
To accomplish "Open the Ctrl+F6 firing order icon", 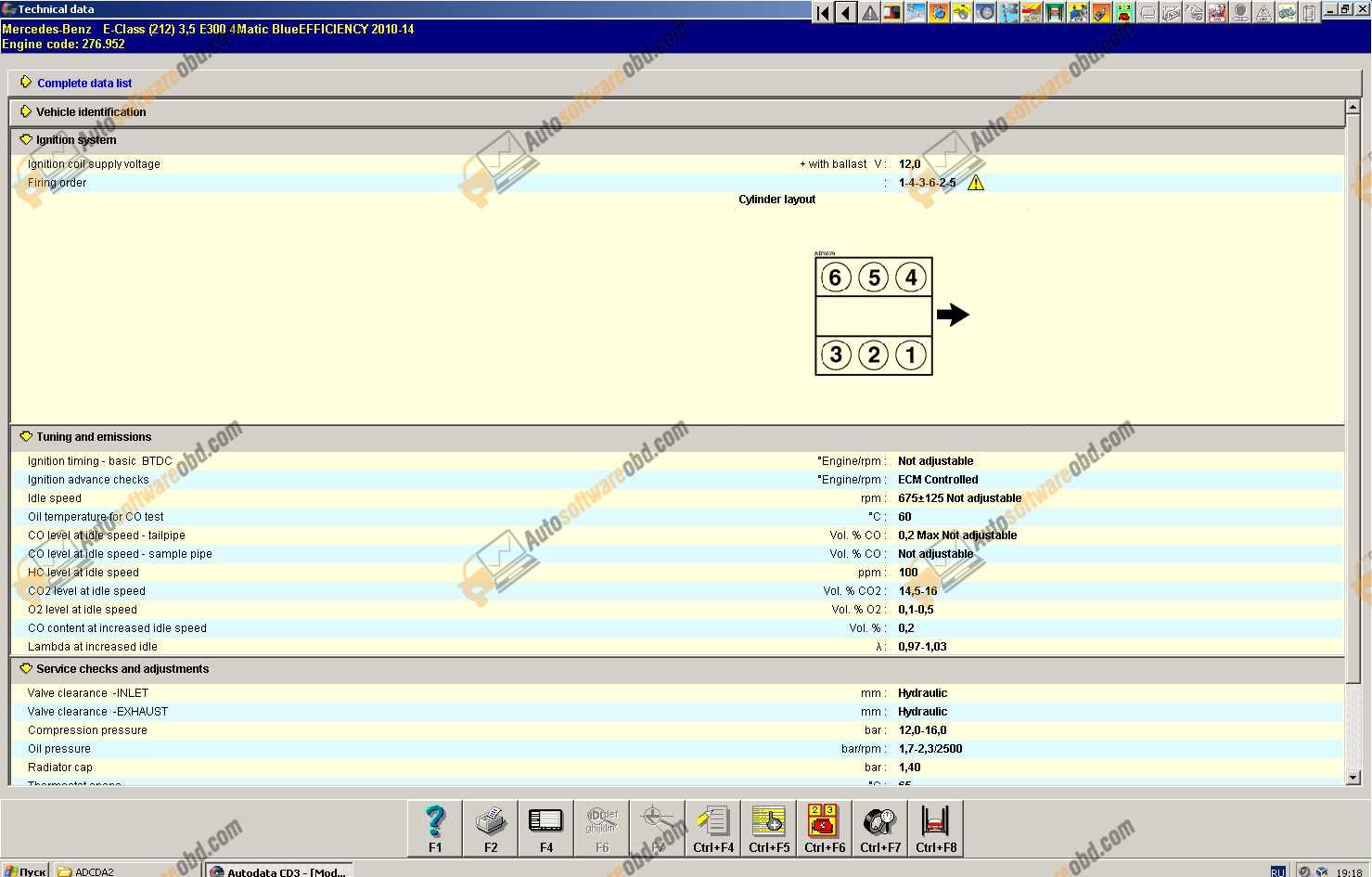I will (825, 828).
